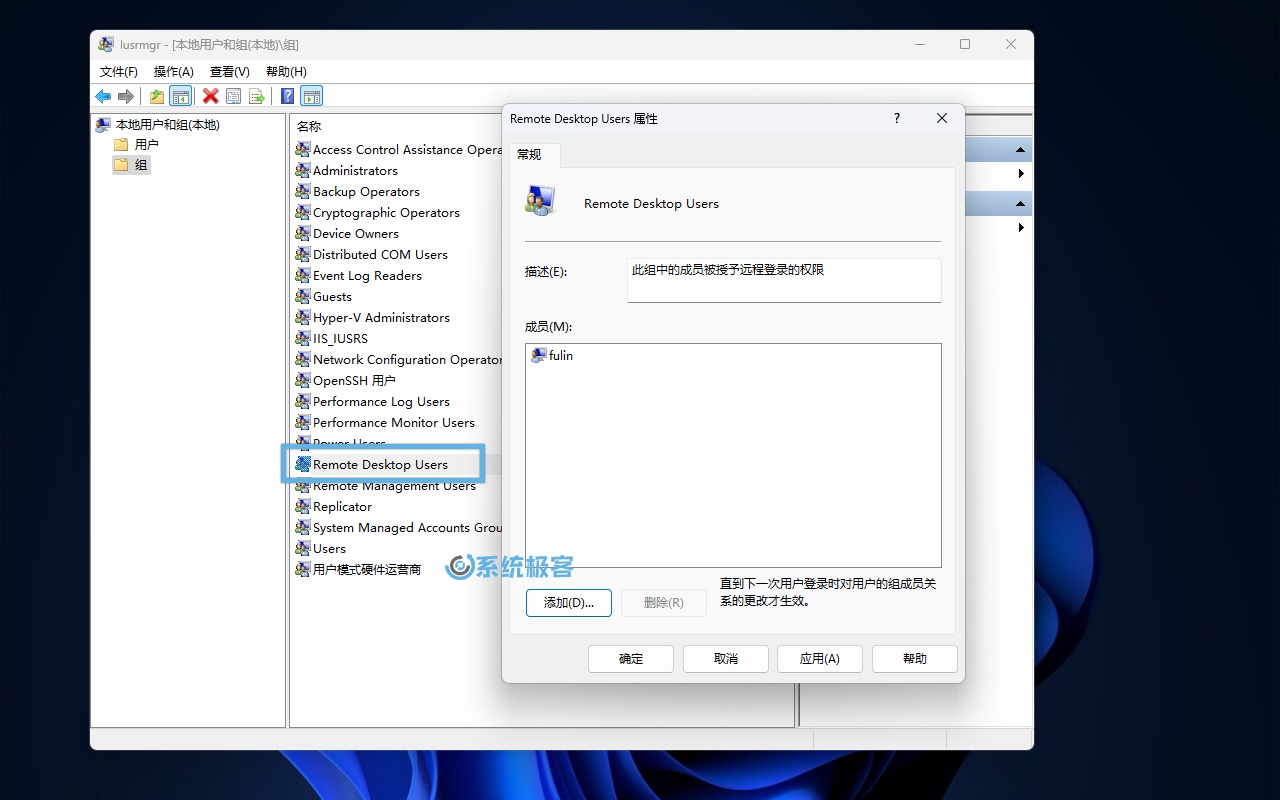
Task: Click the 帮助 button in the dialog
Action: [915, 658]
